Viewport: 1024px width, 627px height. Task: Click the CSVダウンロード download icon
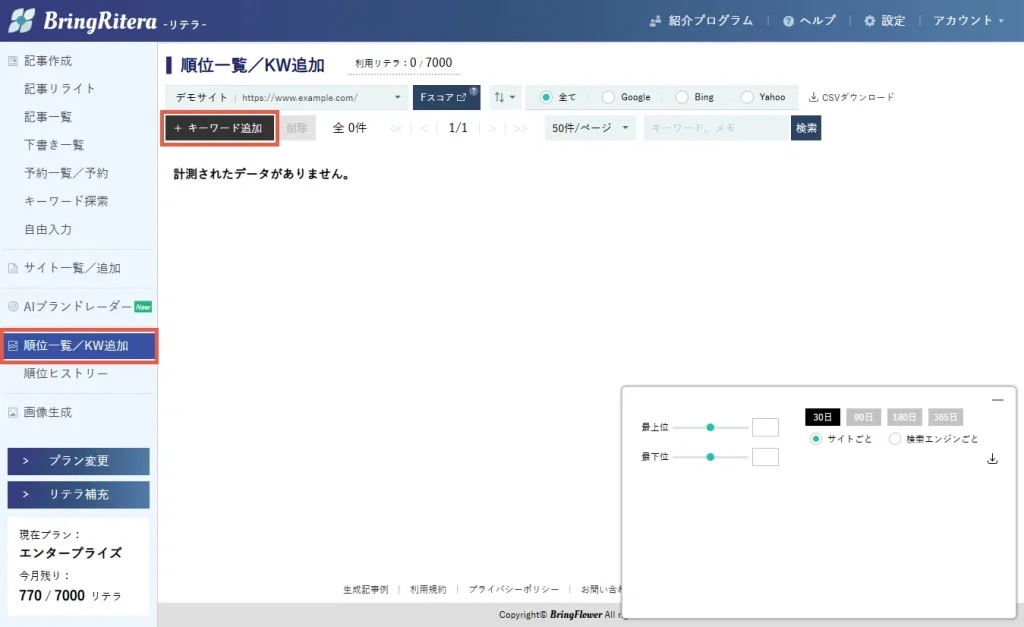coord(813,97)
